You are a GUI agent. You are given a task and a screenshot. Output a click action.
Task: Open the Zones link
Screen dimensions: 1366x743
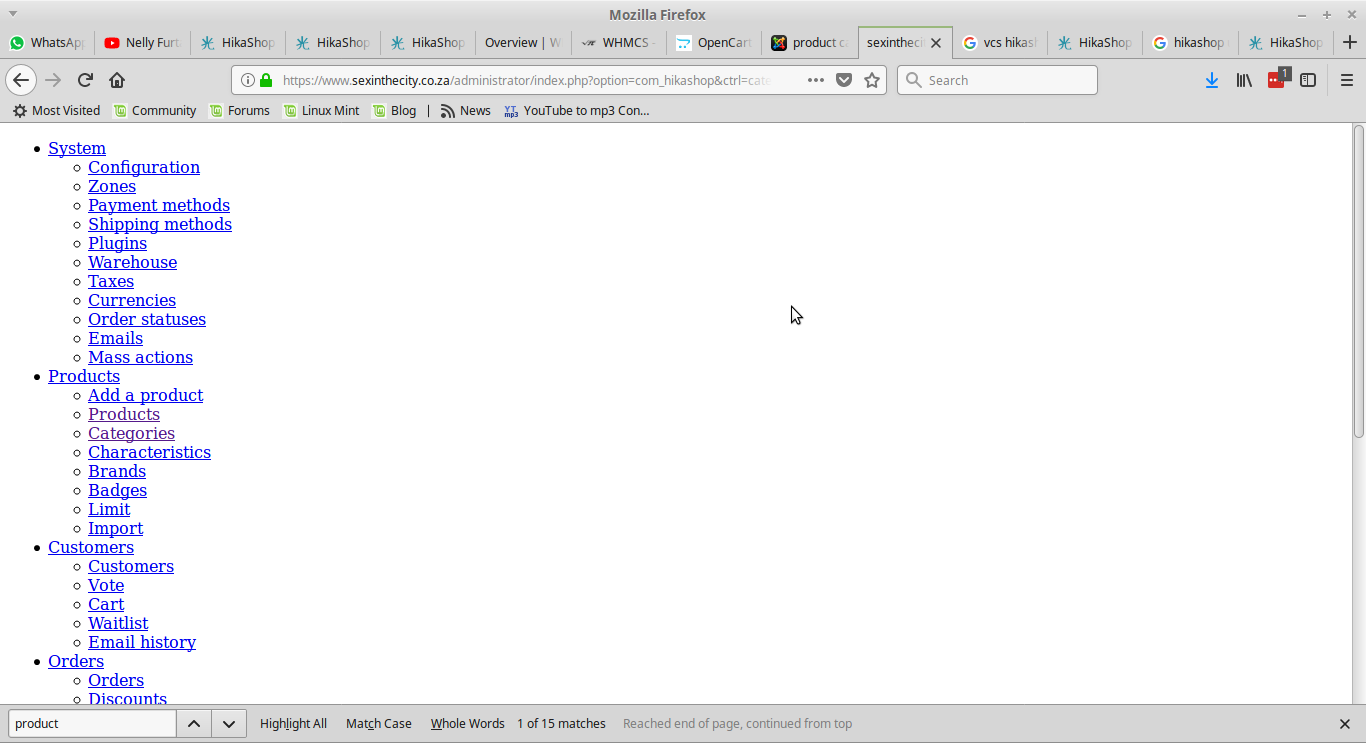(112, 186)
